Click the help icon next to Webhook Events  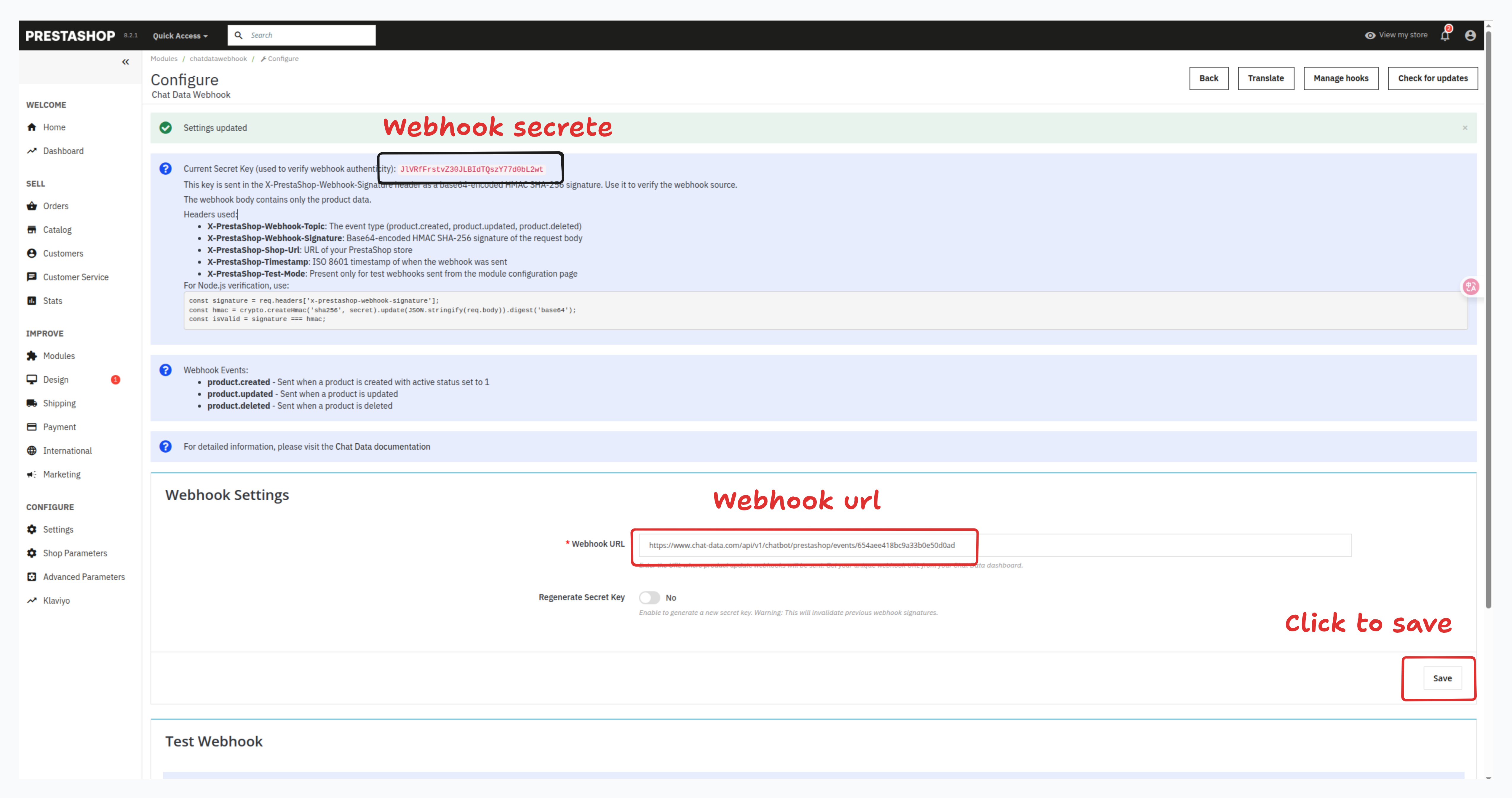point(166,370)
